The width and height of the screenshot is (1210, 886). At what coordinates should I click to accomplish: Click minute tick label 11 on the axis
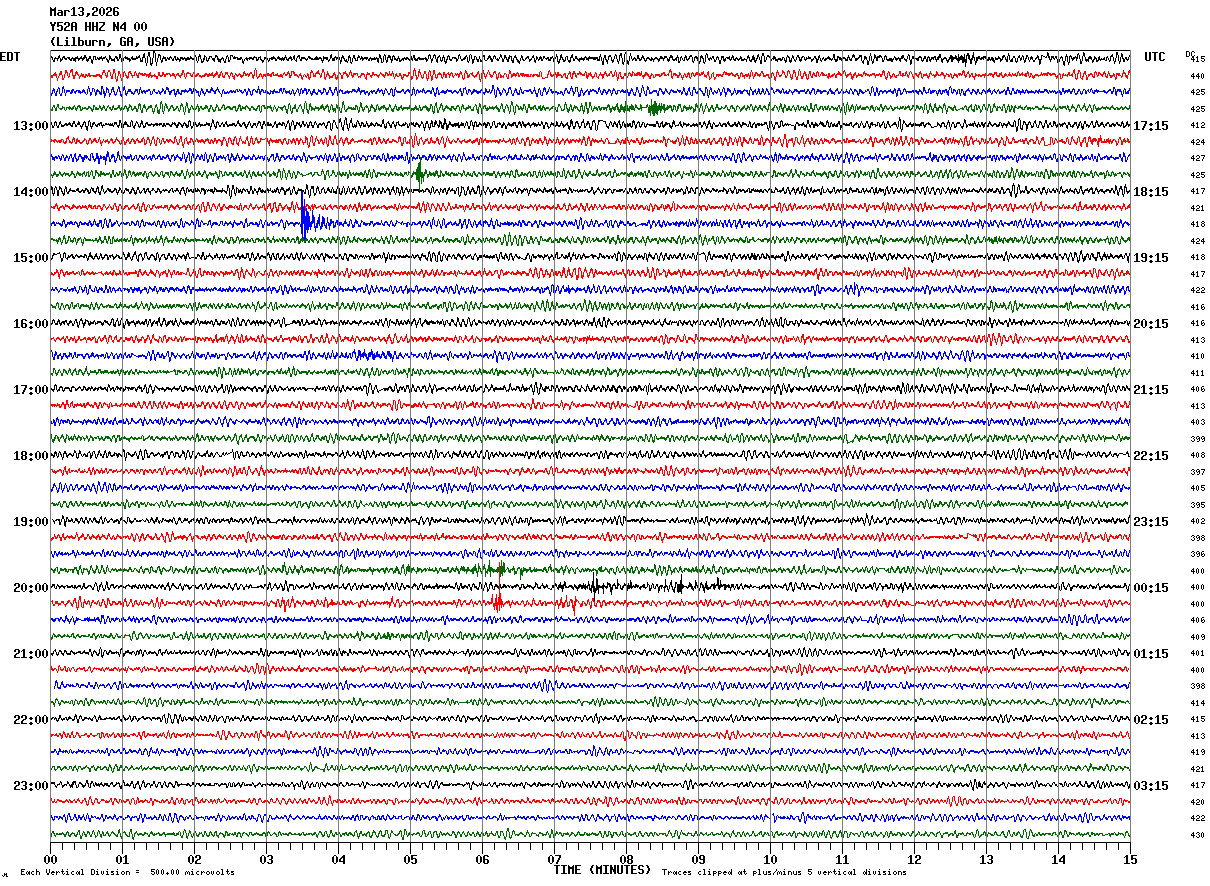(x=842, y=859)
